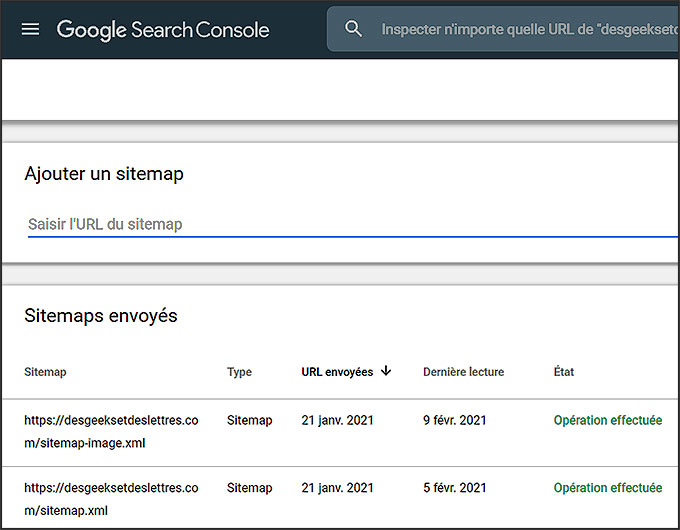This screenshot has height=530, width=680.
Task: Open the sitemap.xml row
Action: (x=340, y=498)
